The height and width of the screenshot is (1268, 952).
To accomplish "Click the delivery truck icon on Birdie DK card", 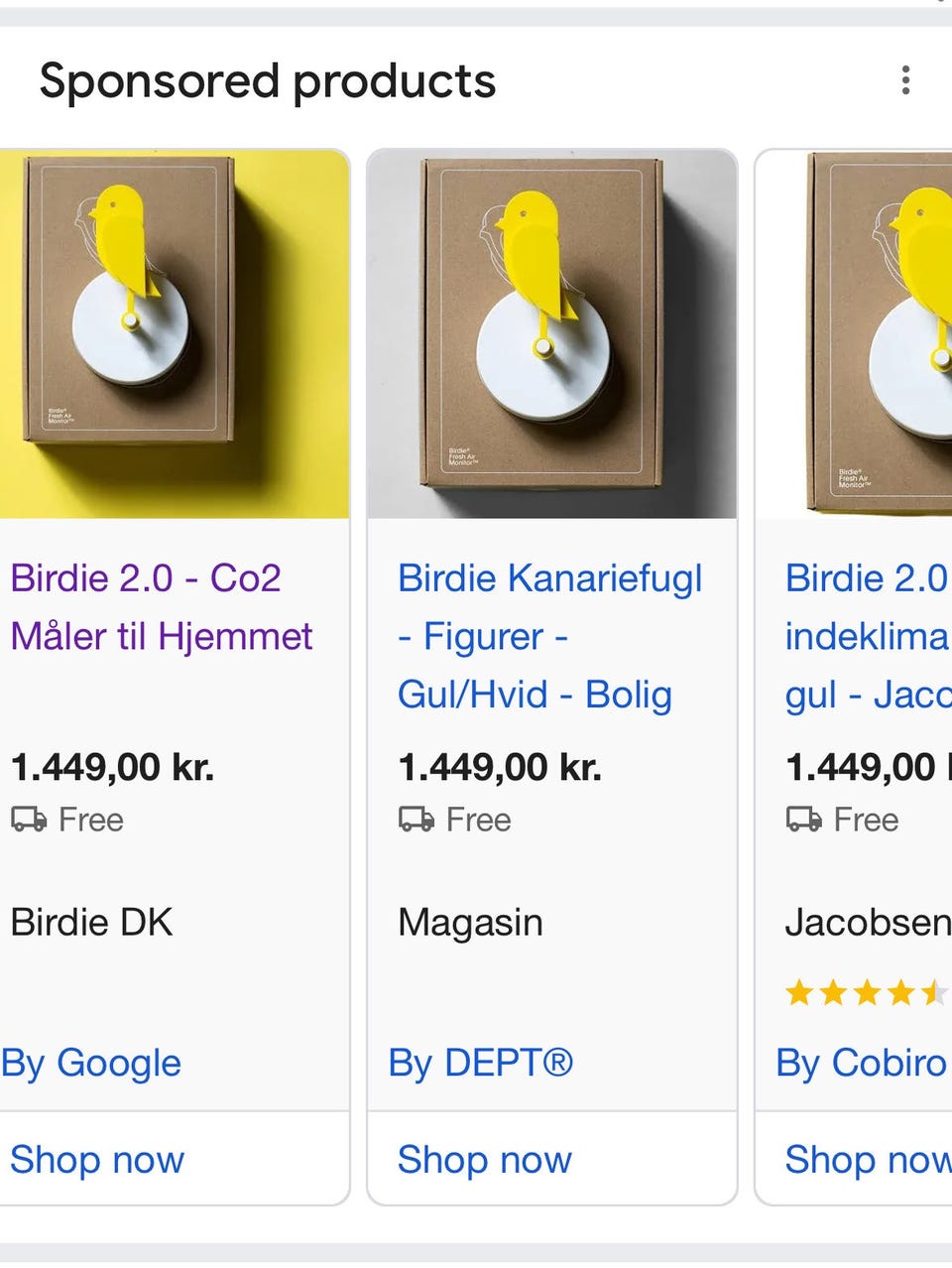I will (x=29, y=820).
